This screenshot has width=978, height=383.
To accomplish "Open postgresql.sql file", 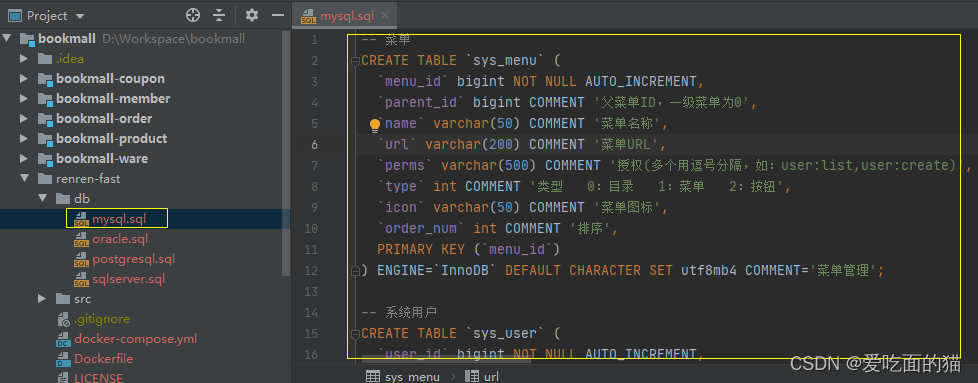I will tap(133, 259).
